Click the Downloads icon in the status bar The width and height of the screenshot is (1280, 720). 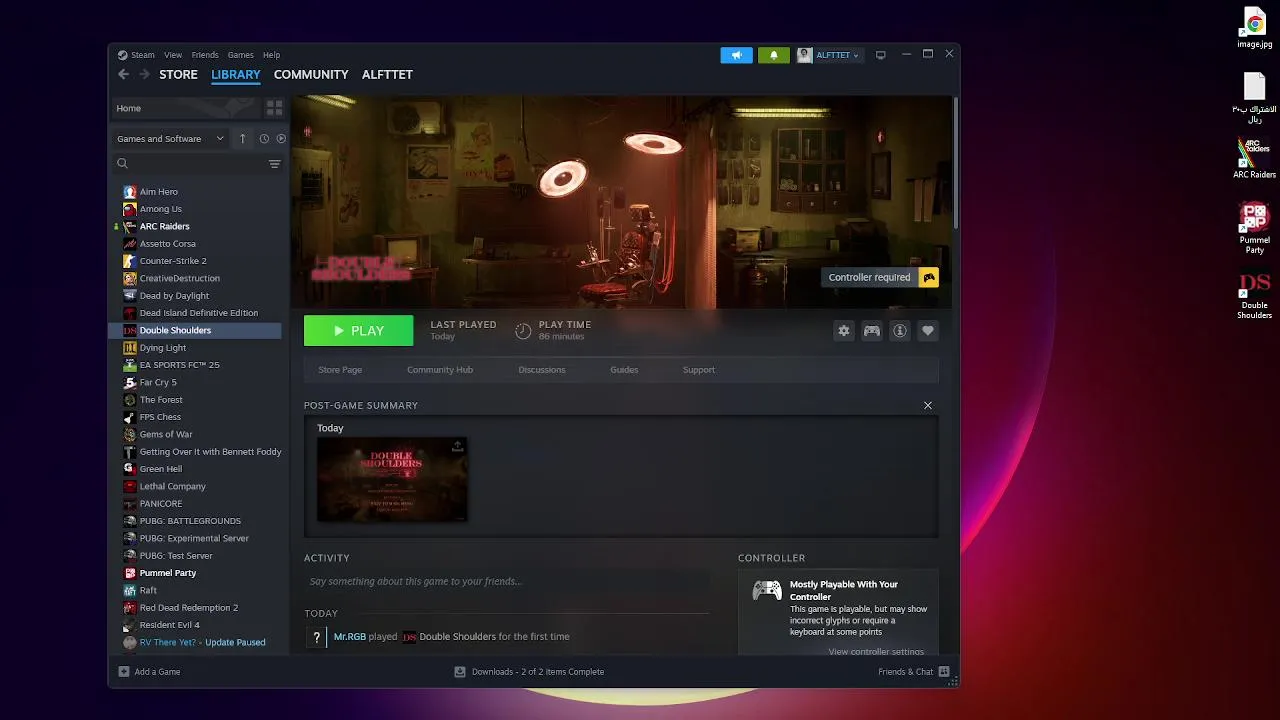click(x=461, y=672)
